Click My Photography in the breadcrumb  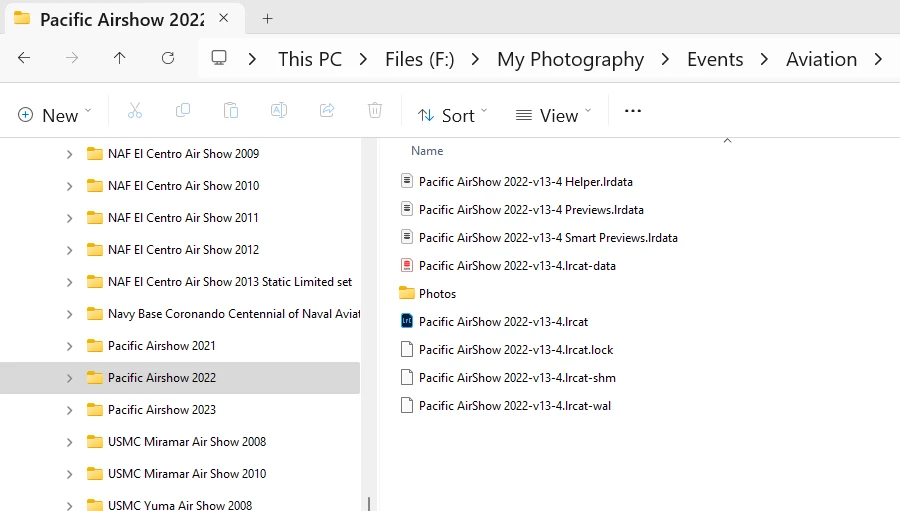tap(571, 60)
